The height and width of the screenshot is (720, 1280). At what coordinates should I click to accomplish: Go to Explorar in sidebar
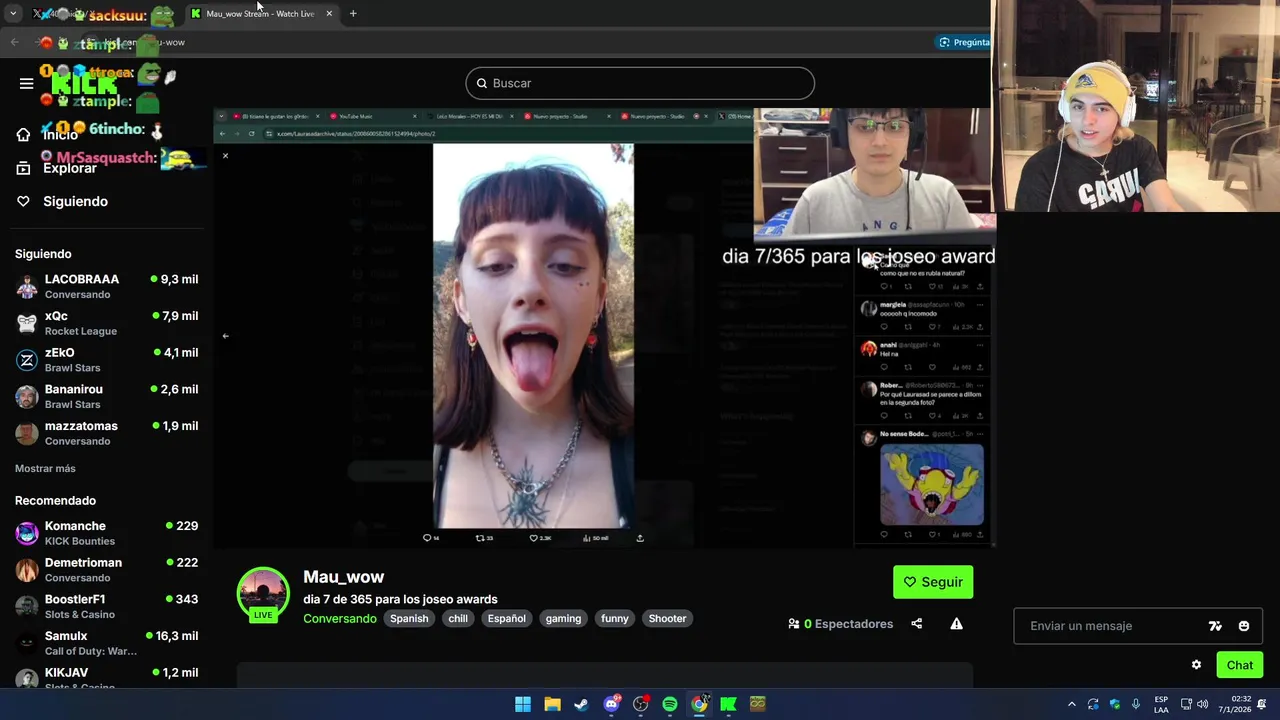70,168
